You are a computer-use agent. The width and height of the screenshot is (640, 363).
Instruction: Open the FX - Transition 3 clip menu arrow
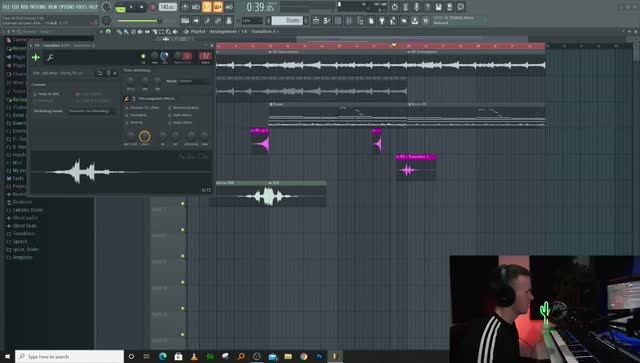pos(398,157)
